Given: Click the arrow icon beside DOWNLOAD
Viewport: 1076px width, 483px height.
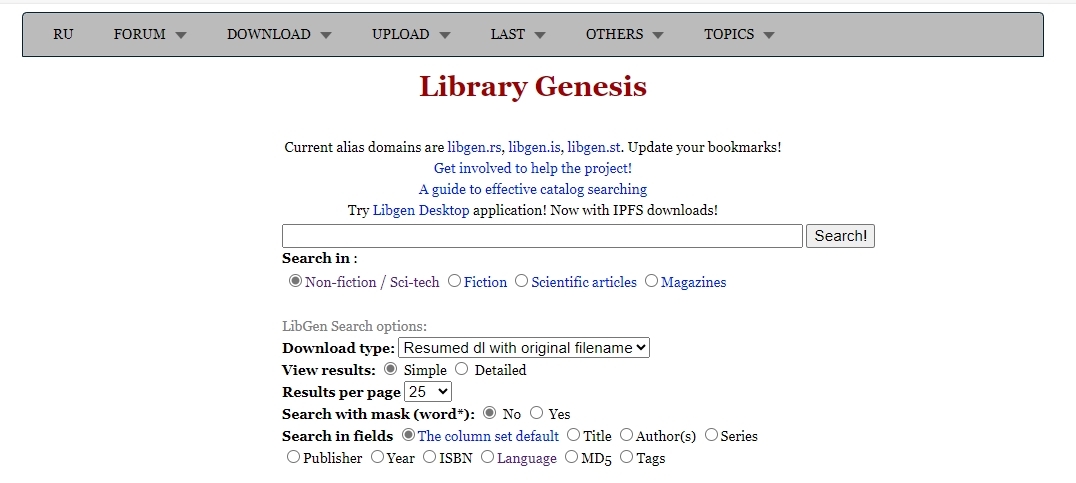Looking at the screenshot, I should [x=326, y=35].
